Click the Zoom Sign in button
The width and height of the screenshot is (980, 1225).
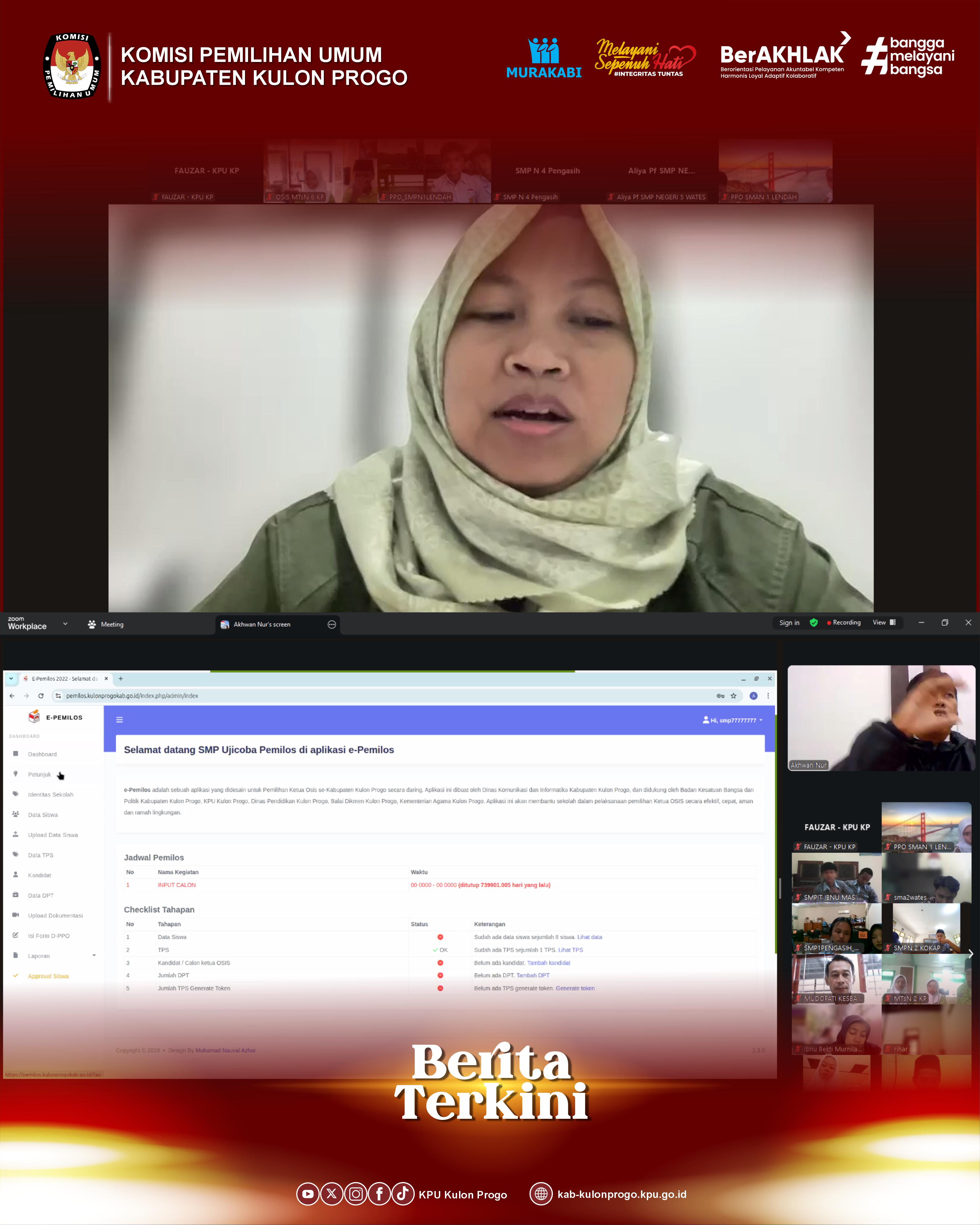789,623
